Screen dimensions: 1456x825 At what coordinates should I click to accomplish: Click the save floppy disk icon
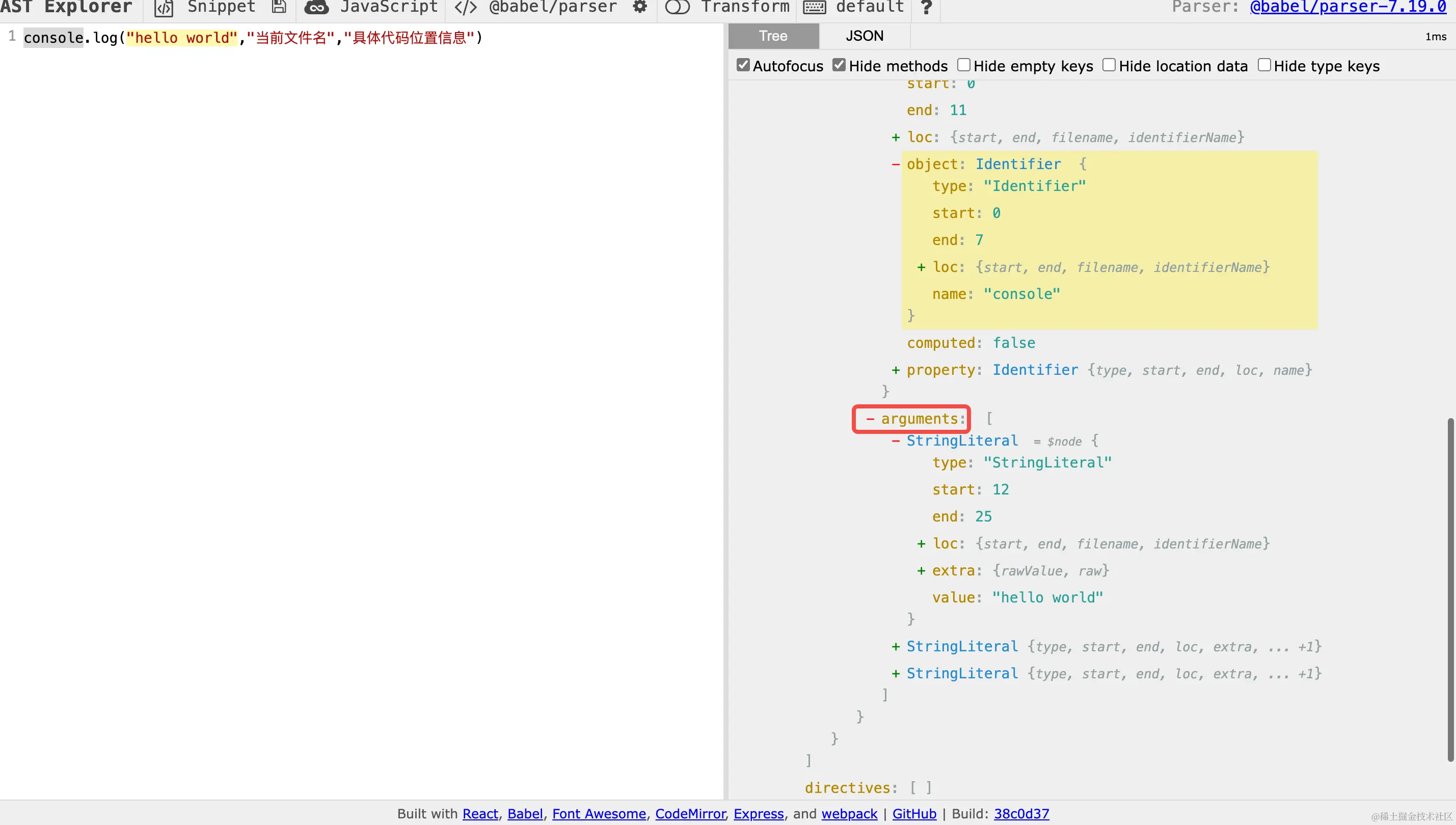pyautogui.click(x=279, y=7)
